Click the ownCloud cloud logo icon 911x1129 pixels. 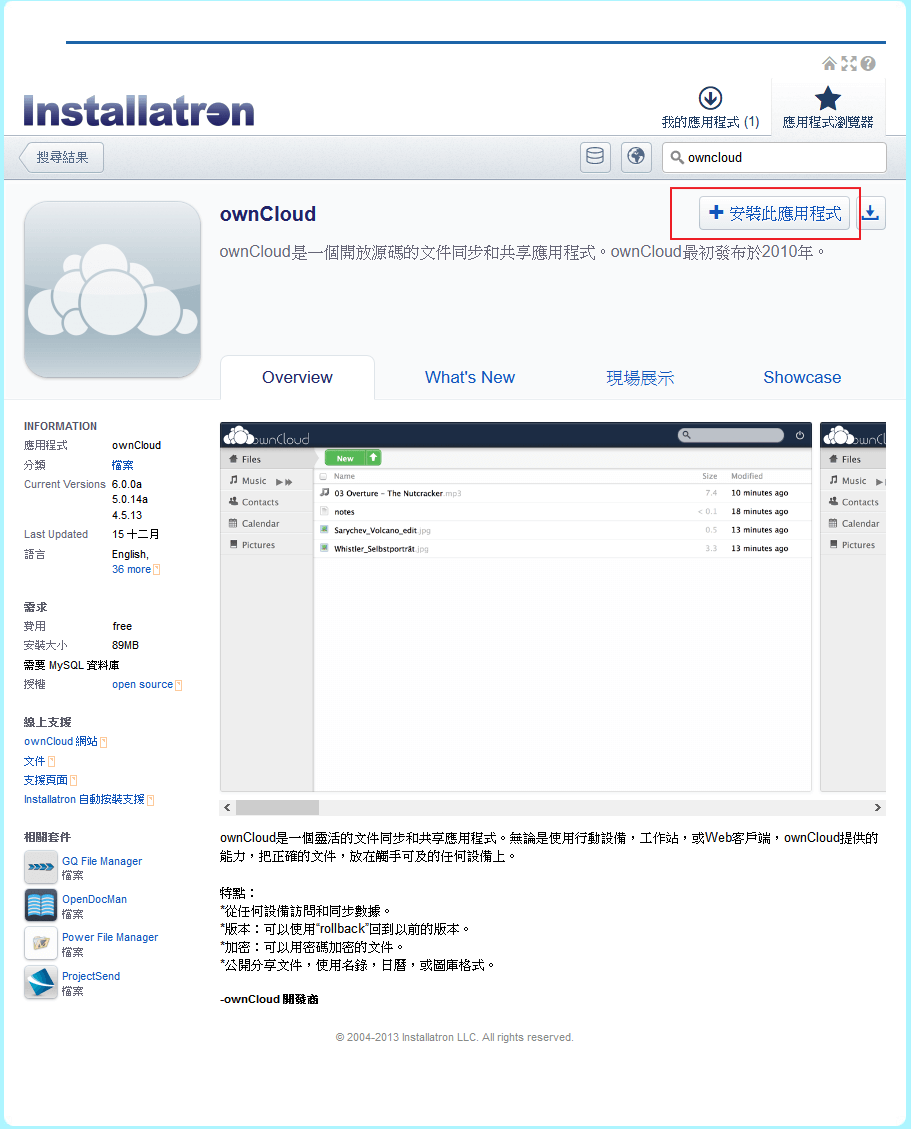[112, 289]
